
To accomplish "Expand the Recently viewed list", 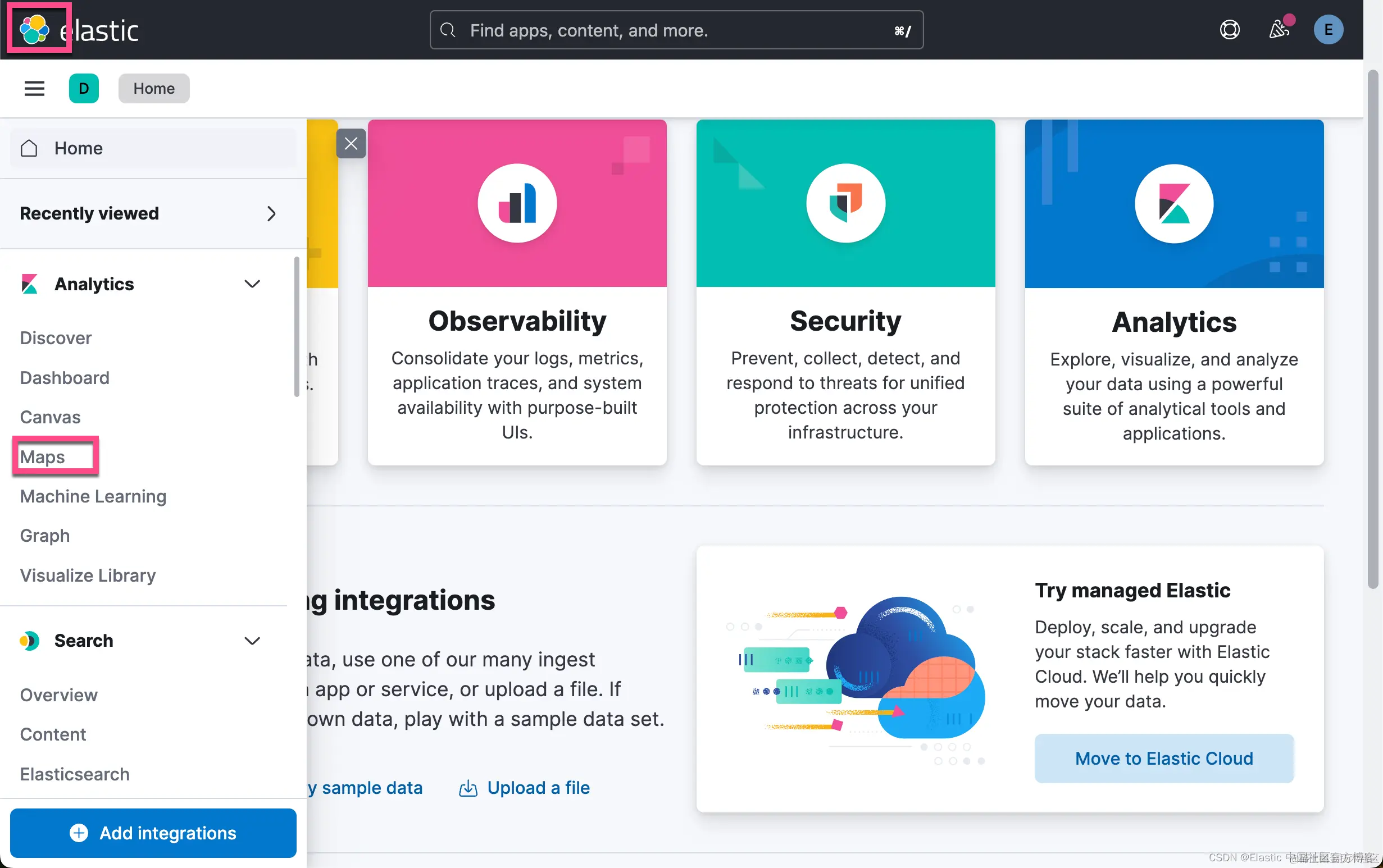I will coord(271,213).
